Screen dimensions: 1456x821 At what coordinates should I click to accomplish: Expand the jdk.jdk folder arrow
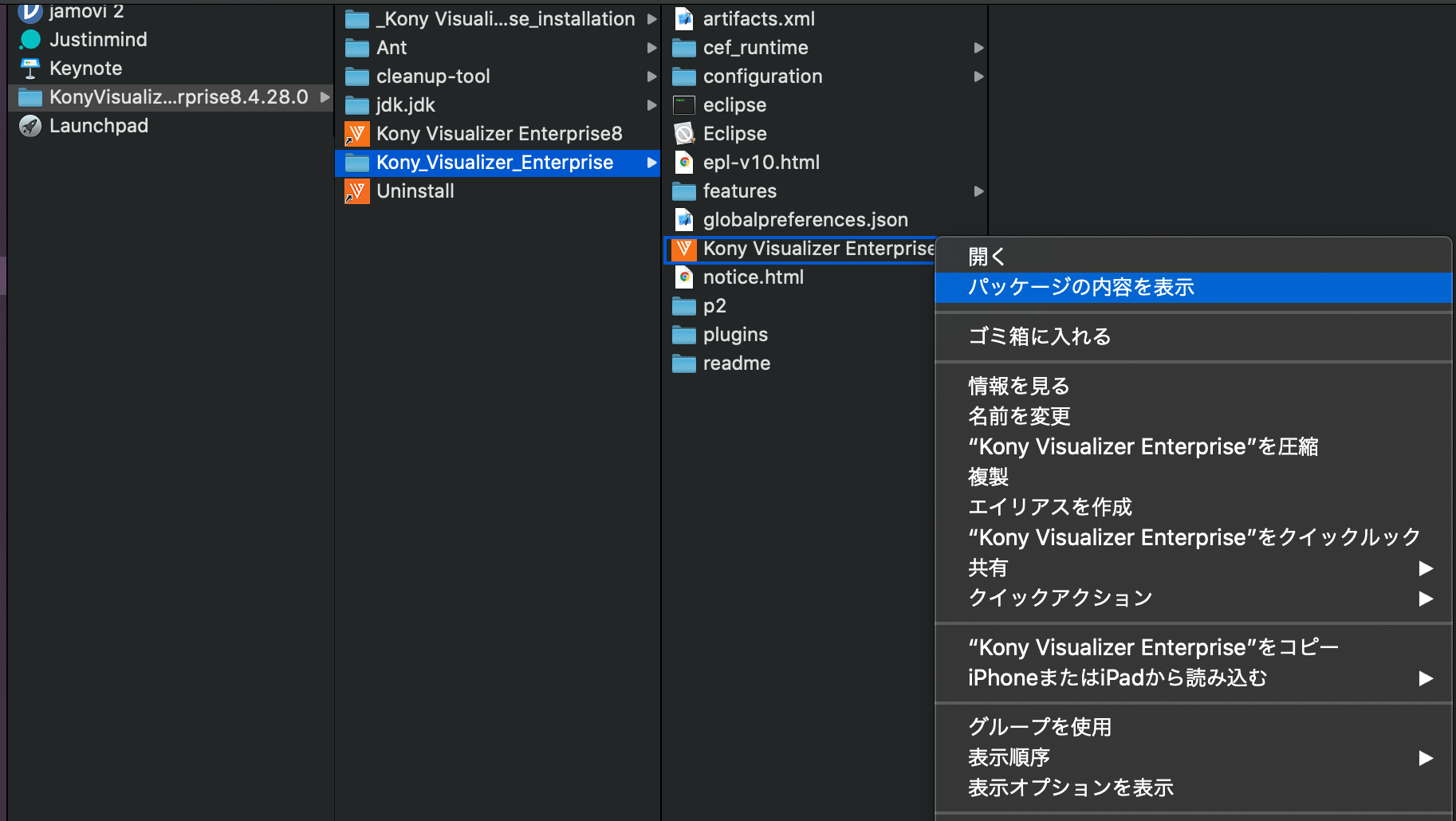tap(651, 105)
